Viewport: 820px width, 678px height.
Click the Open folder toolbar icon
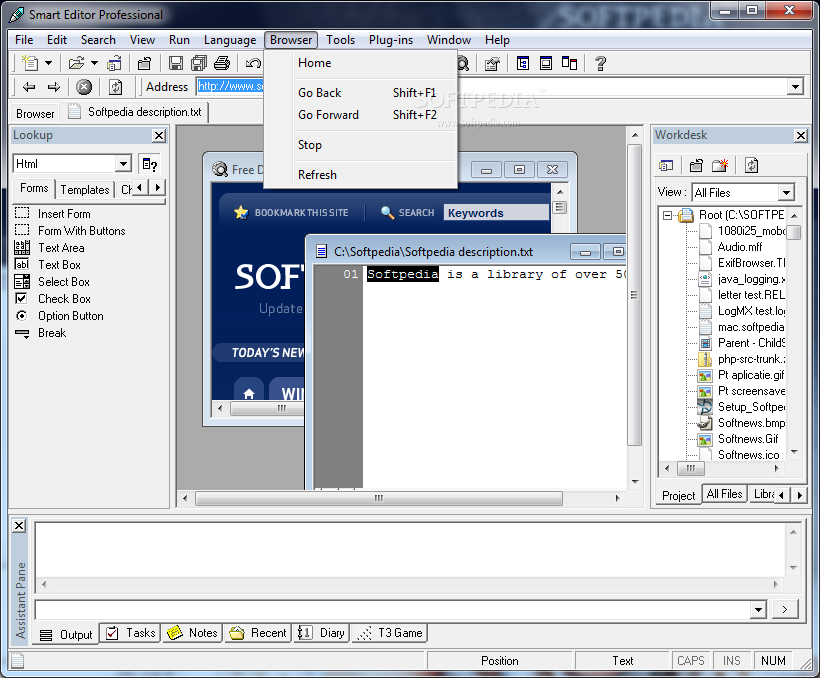click(x=76, y=63)
